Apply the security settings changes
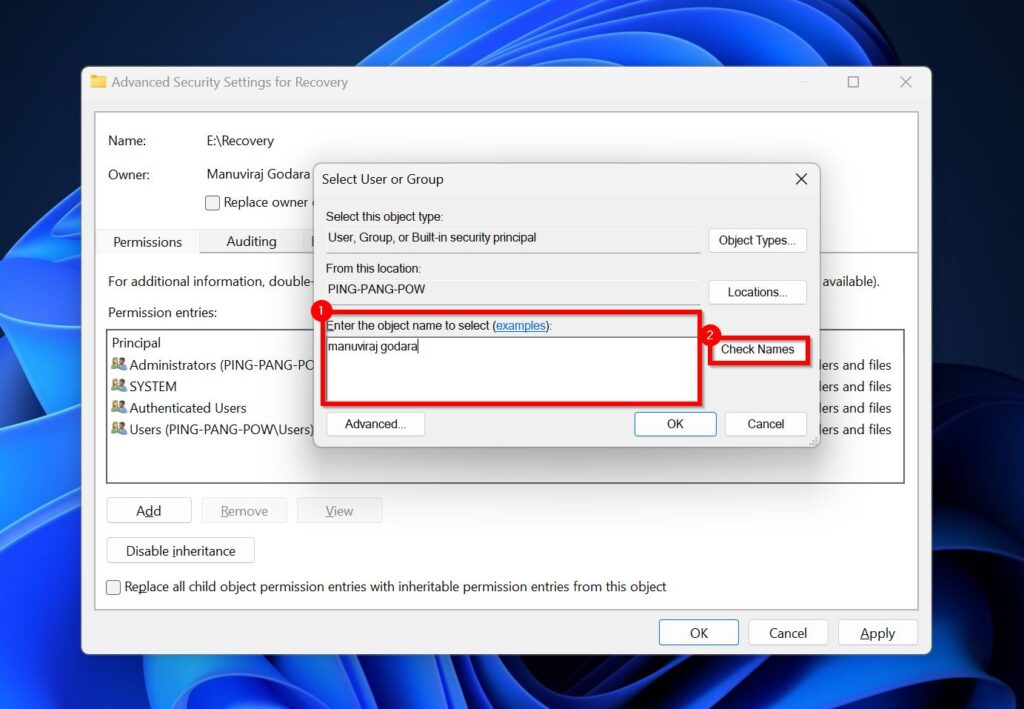Image resolution: width=1024 pixels, height=709 pixels. [x=877, y=632]
